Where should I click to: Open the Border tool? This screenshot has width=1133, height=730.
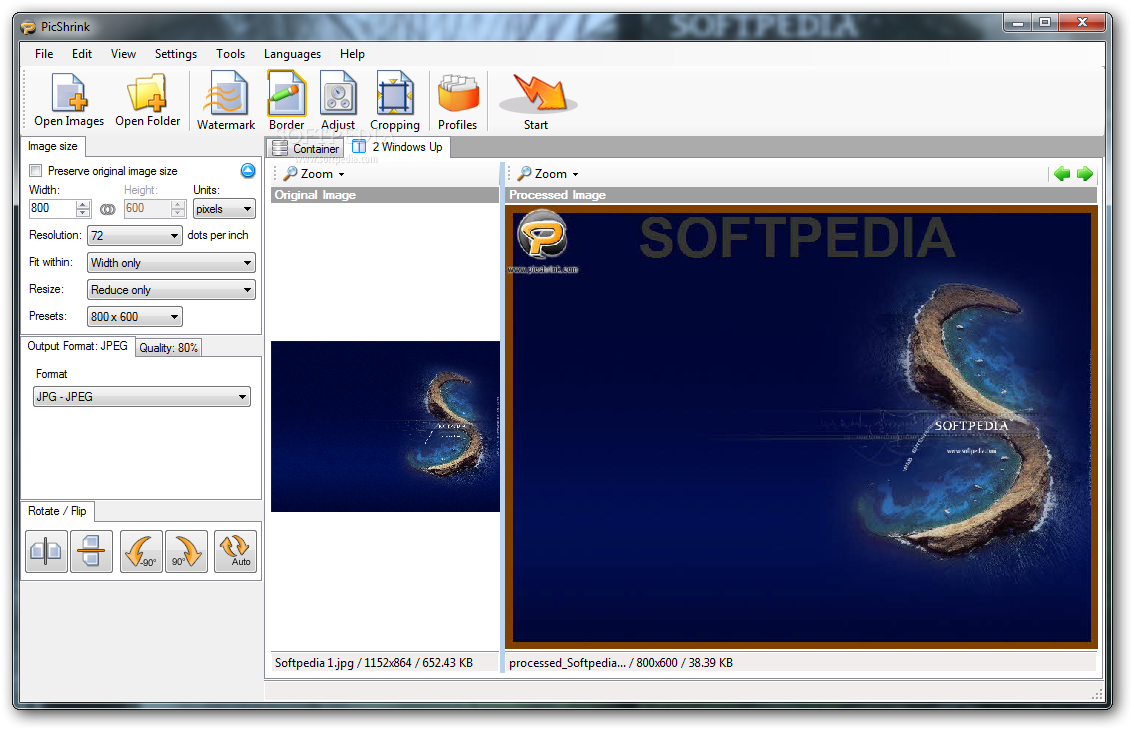point(287,101)
